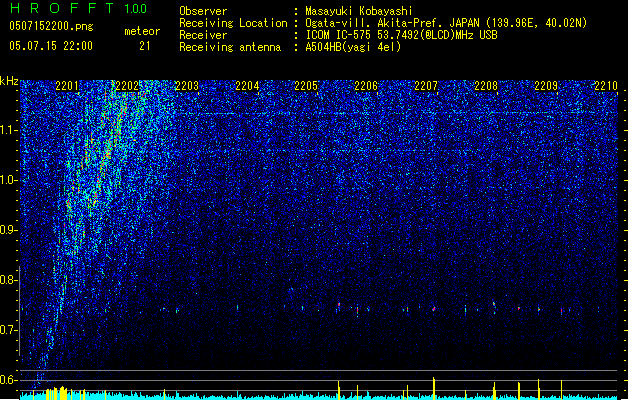Click the 2207 time marker
Viewport: 629px width, 400px height.
click(x=426, y=86)
